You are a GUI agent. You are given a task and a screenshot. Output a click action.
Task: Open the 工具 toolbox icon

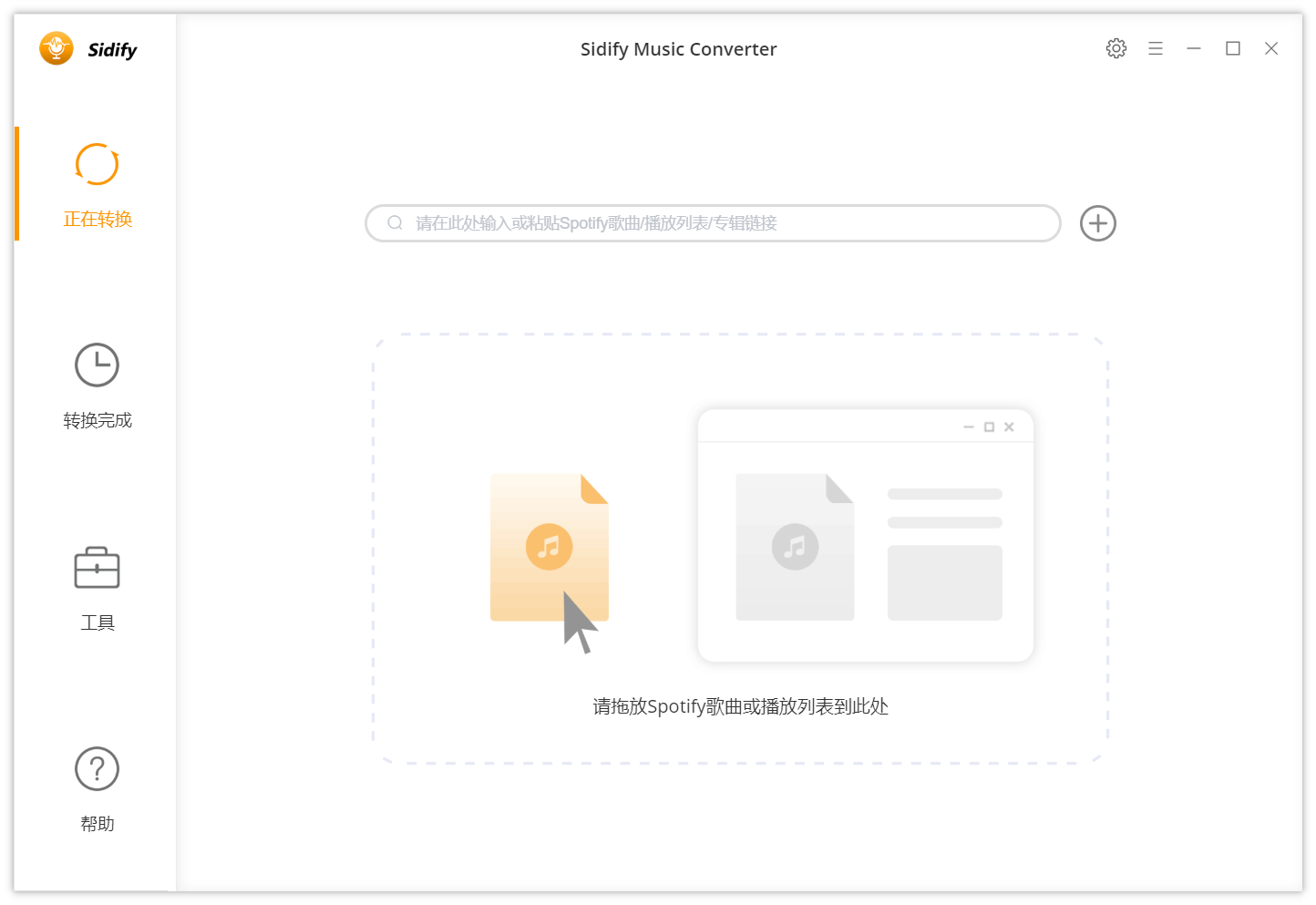[x=97, y=567]
